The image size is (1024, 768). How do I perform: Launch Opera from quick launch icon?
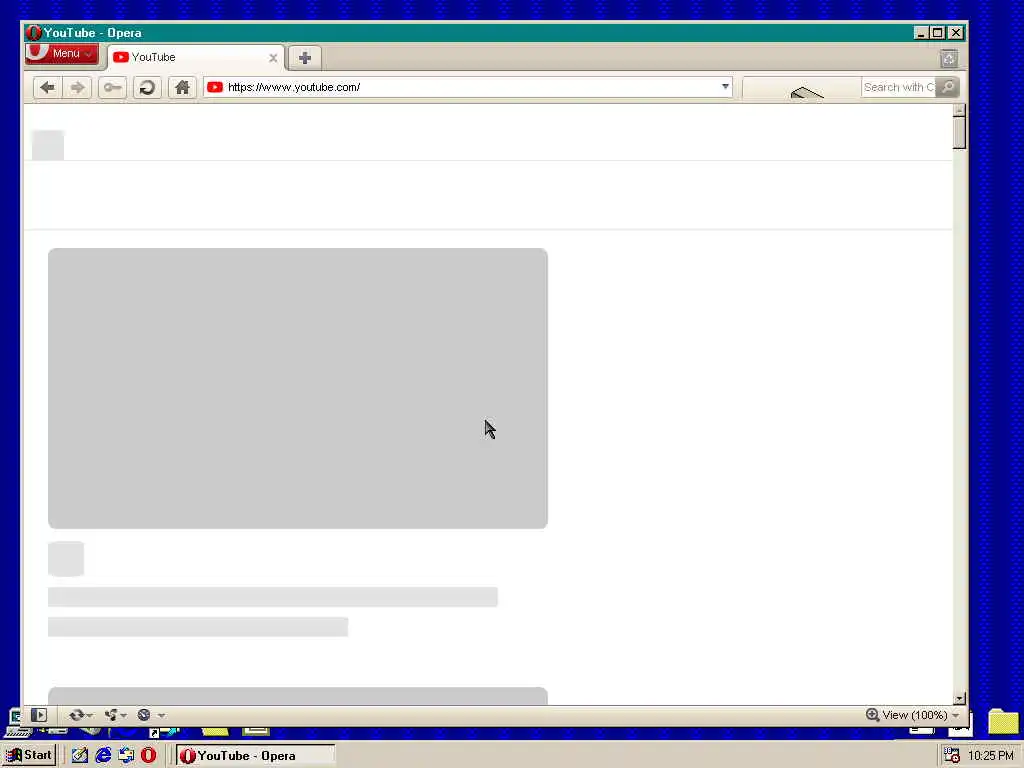point(149,756)
